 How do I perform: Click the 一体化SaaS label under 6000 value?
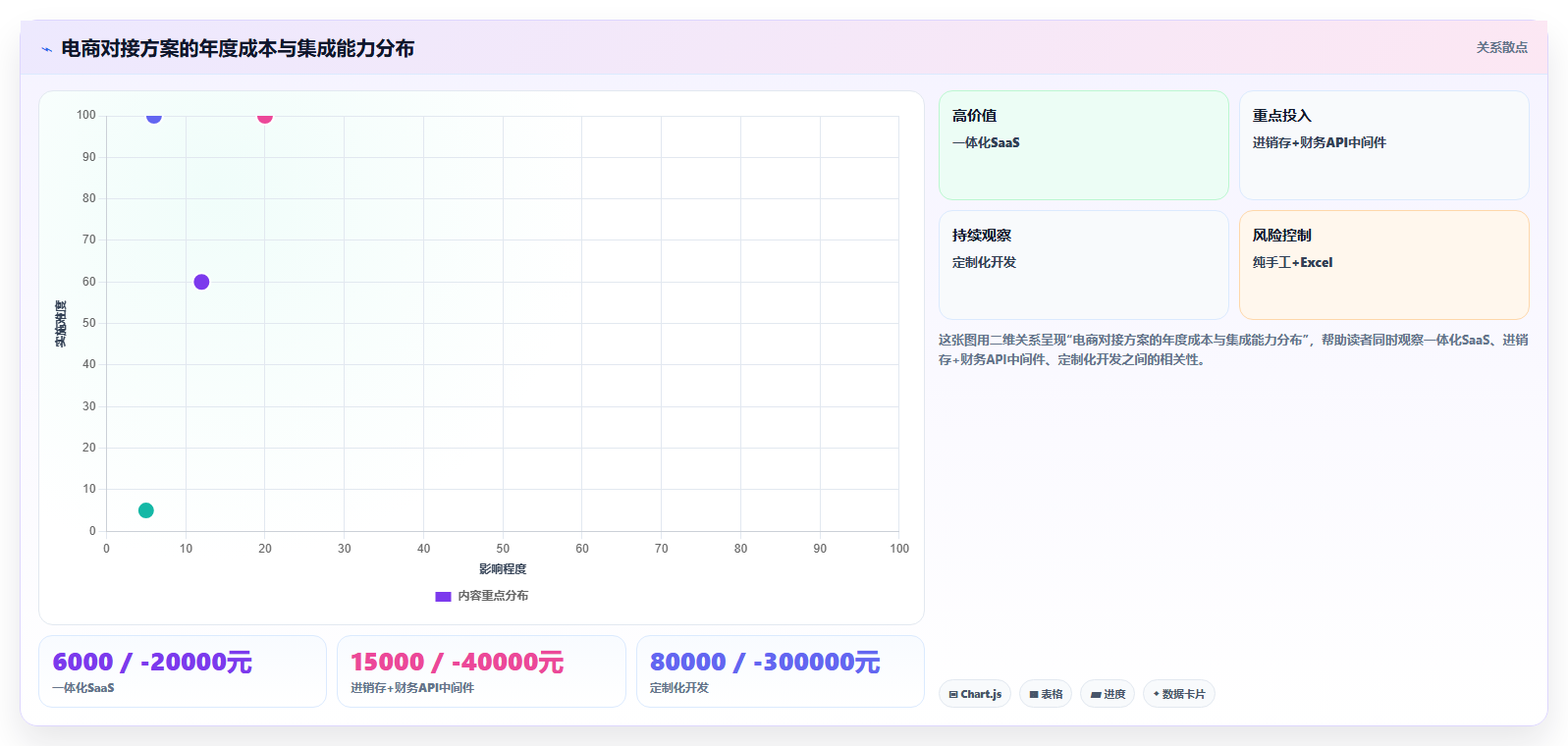click(83, 688)
